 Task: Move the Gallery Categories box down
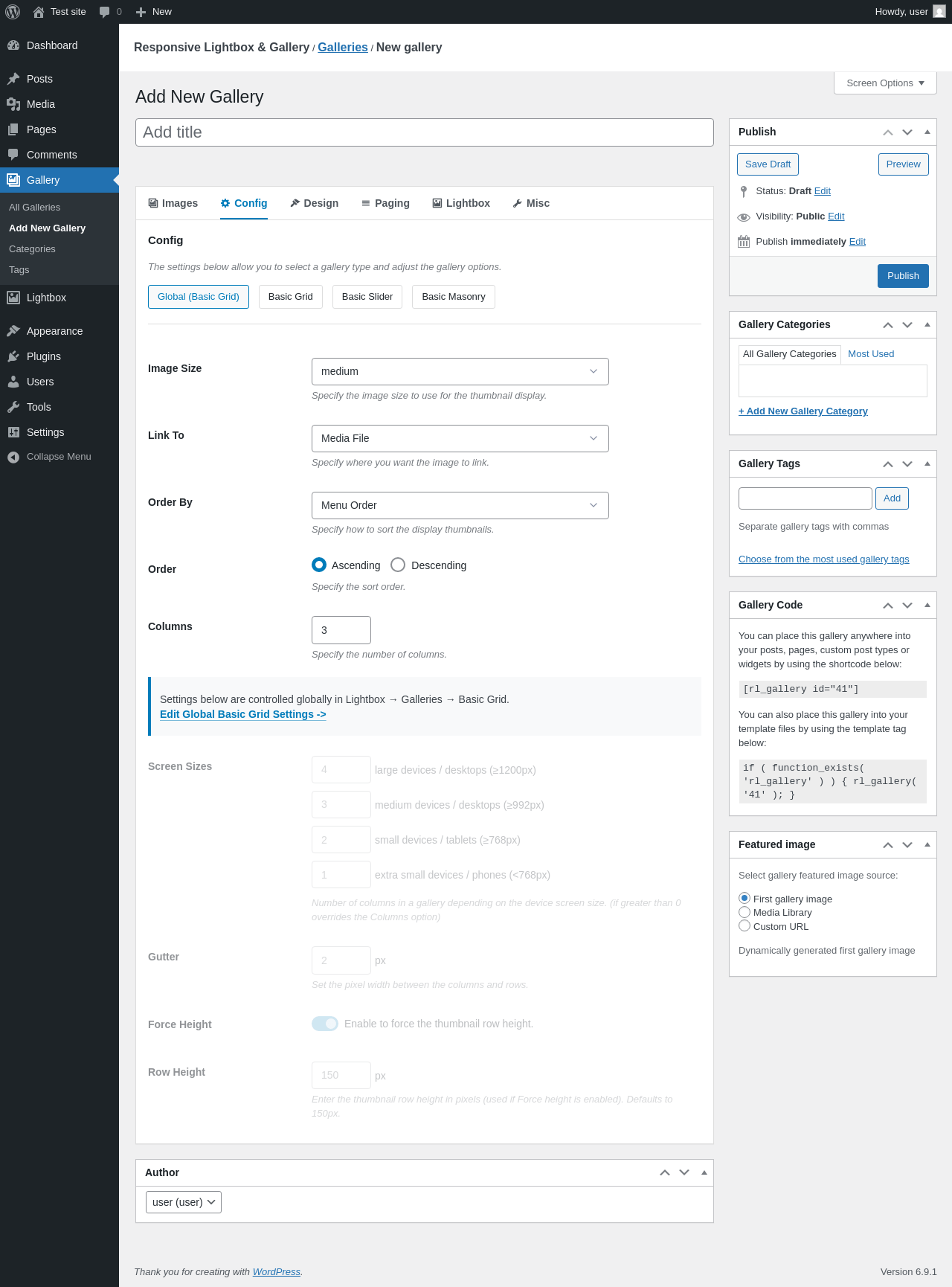(907, 325)
